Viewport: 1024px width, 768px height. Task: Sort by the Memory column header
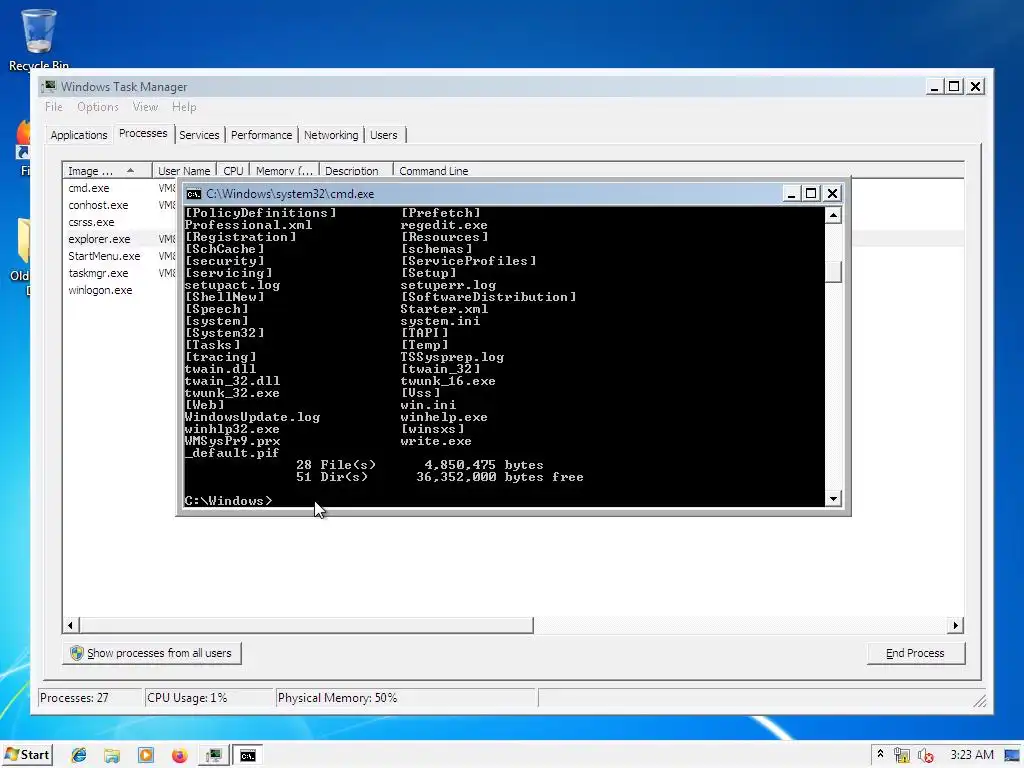click(x=284, y=170)
